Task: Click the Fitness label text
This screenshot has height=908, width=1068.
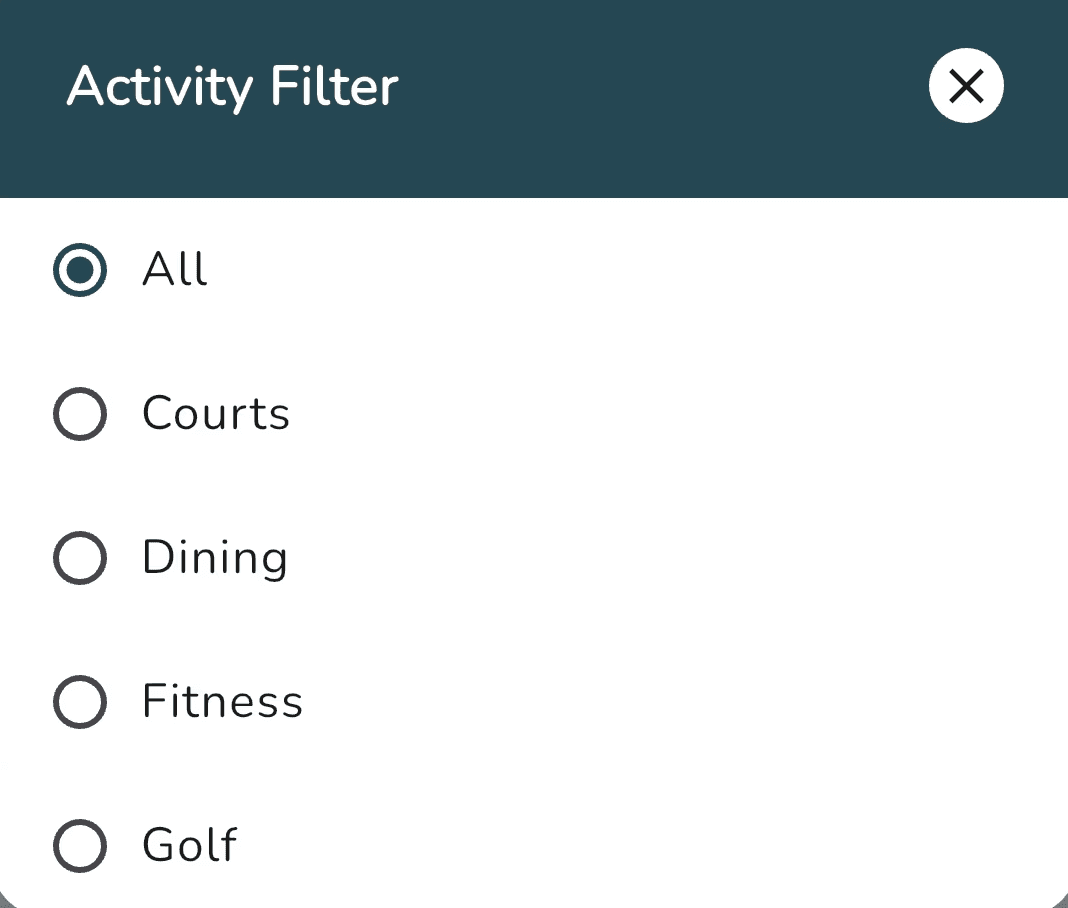Action: click(x=223, y=701)
